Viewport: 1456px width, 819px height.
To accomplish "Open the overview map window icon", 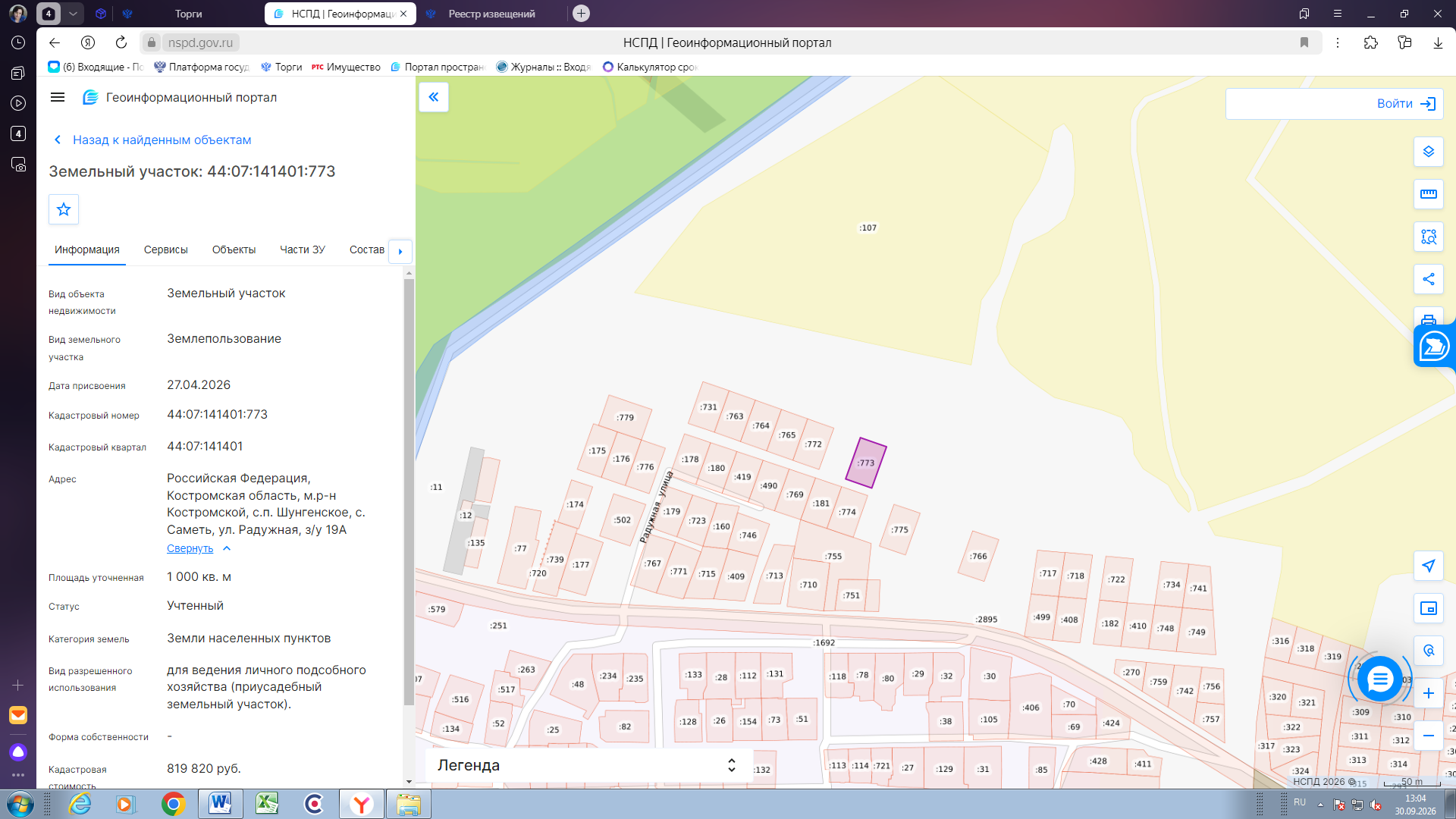I will click(1429, 608).
